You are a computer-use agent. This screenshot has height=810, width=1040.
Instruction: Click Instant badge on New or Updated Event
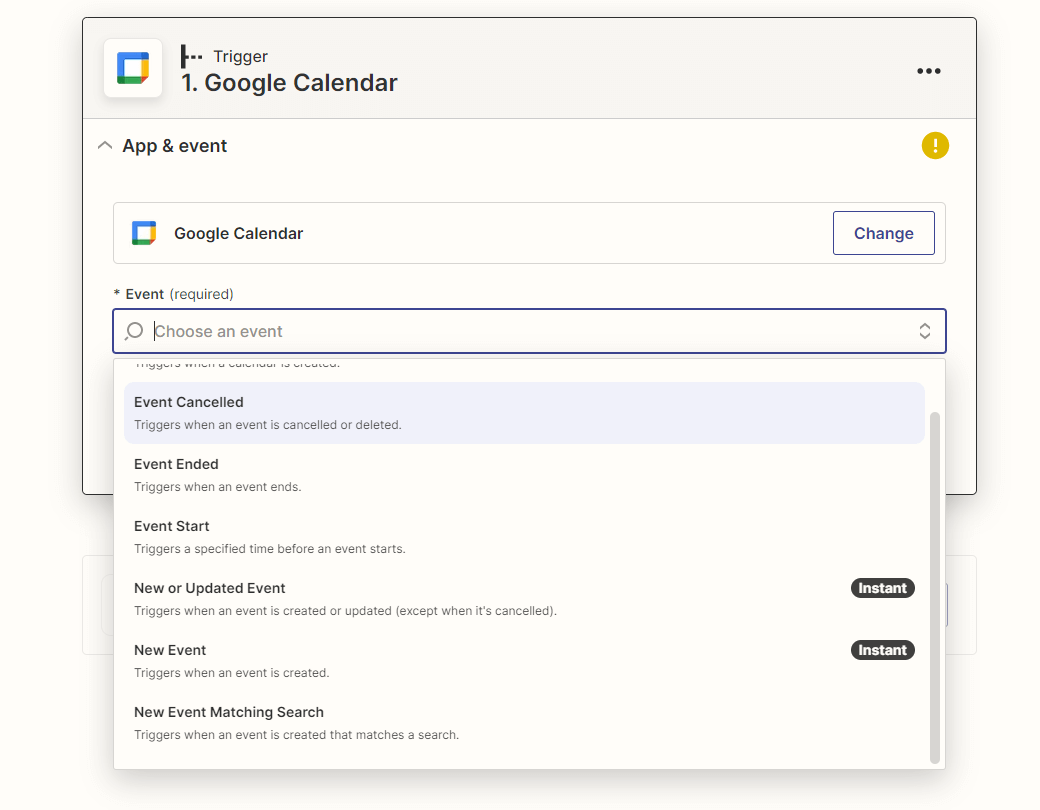[882, 588]
